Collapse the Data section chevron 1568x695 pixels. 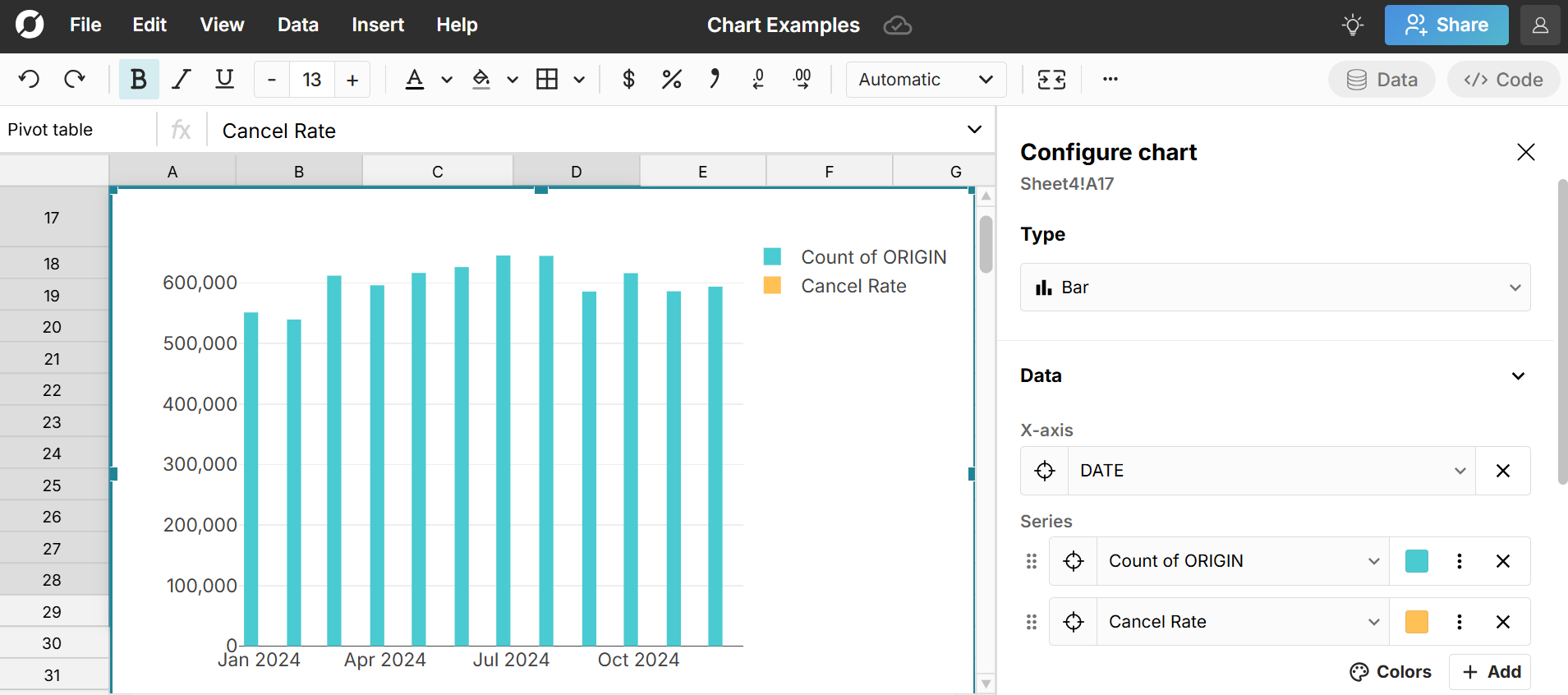point(1518,376)
